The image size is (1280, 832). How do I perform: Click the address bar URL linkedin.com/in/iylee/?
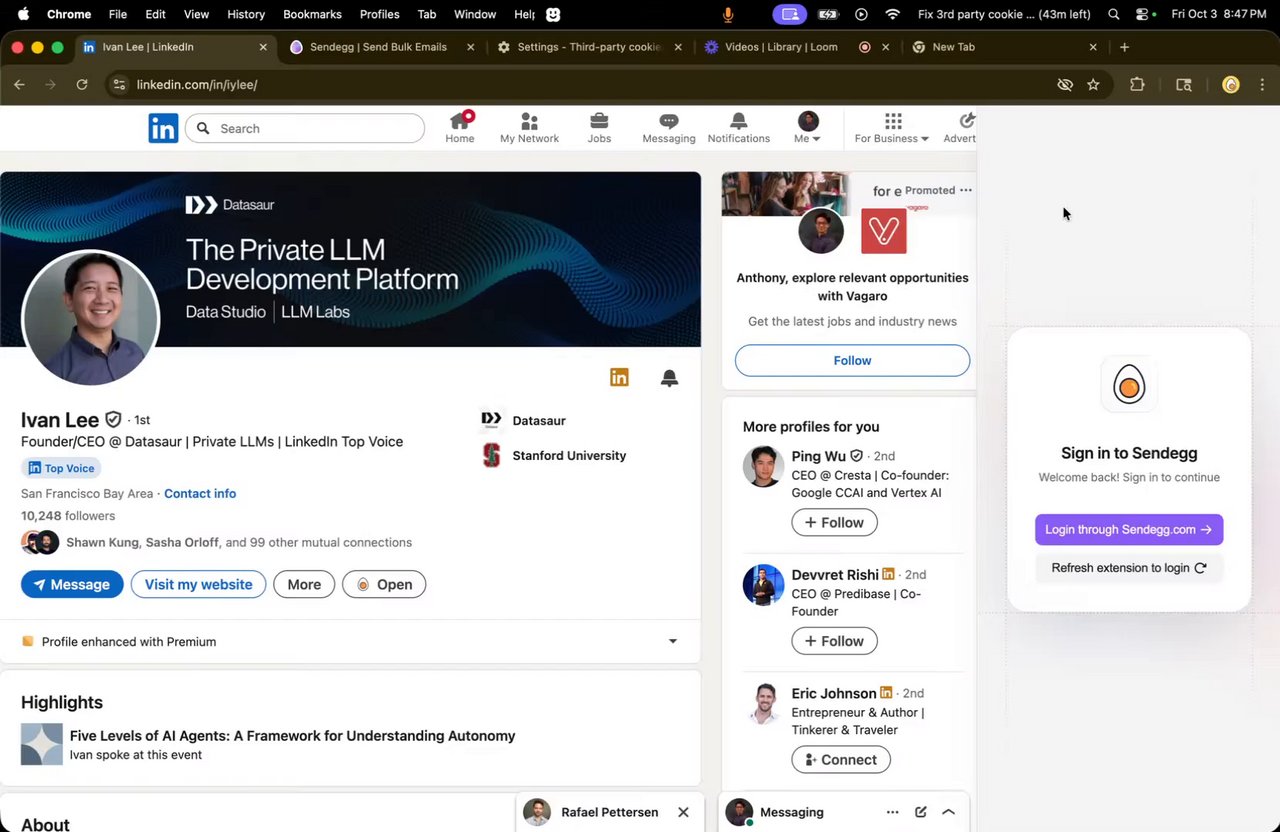point(197,85)
